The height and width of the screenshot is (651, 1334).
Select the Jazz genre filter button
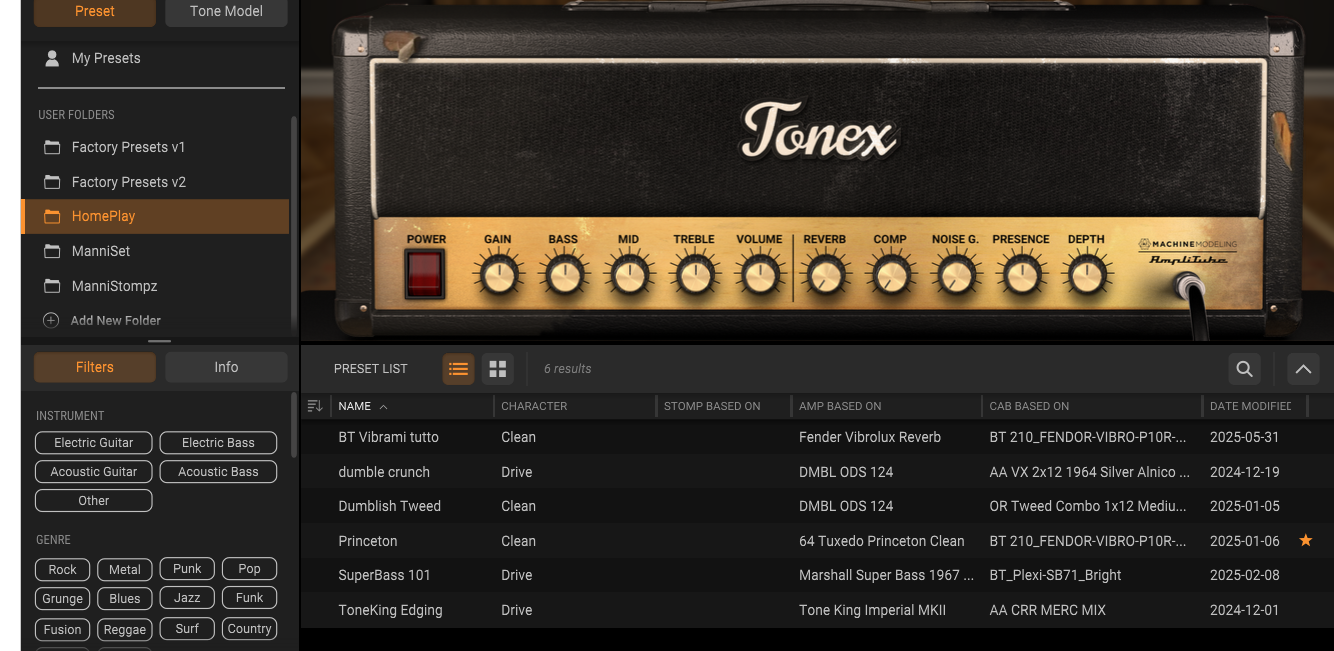coord(187,598)
